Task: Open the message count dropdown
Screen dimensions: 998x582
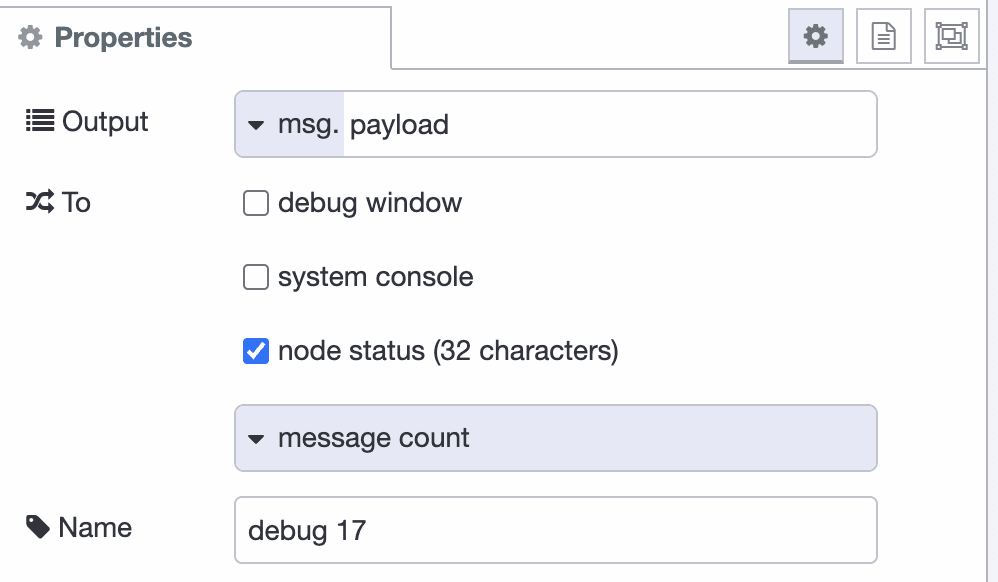Action: [555, 438]
